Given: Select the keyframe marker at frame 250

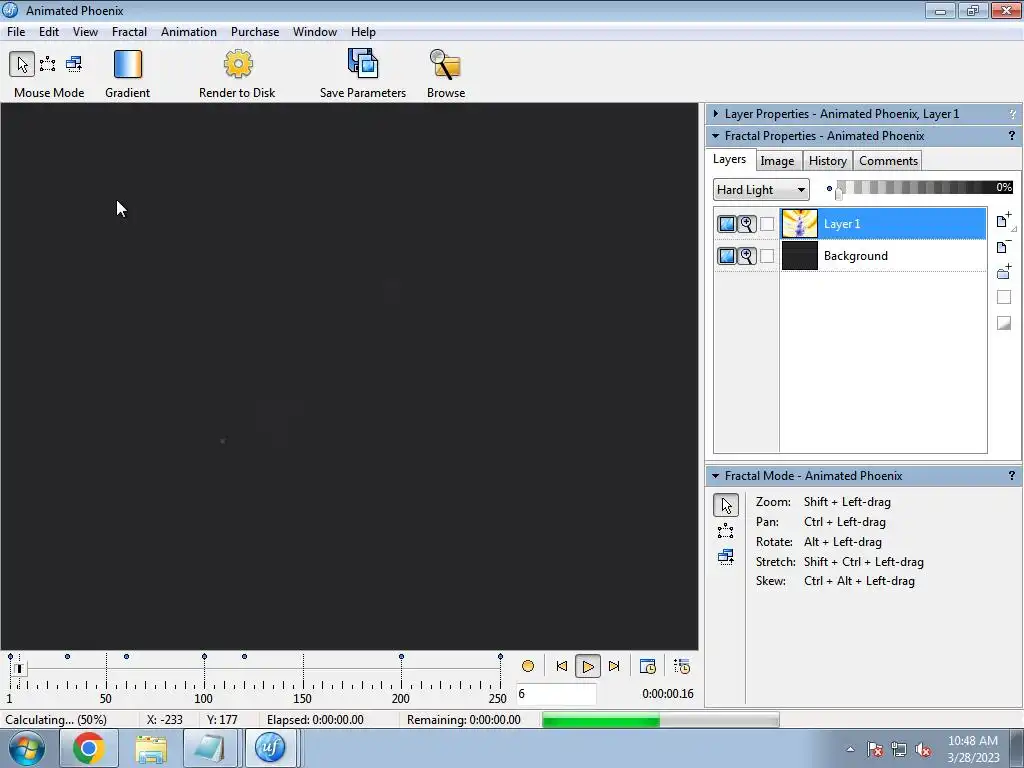Looking at the screenshot, I should point(500,656).
